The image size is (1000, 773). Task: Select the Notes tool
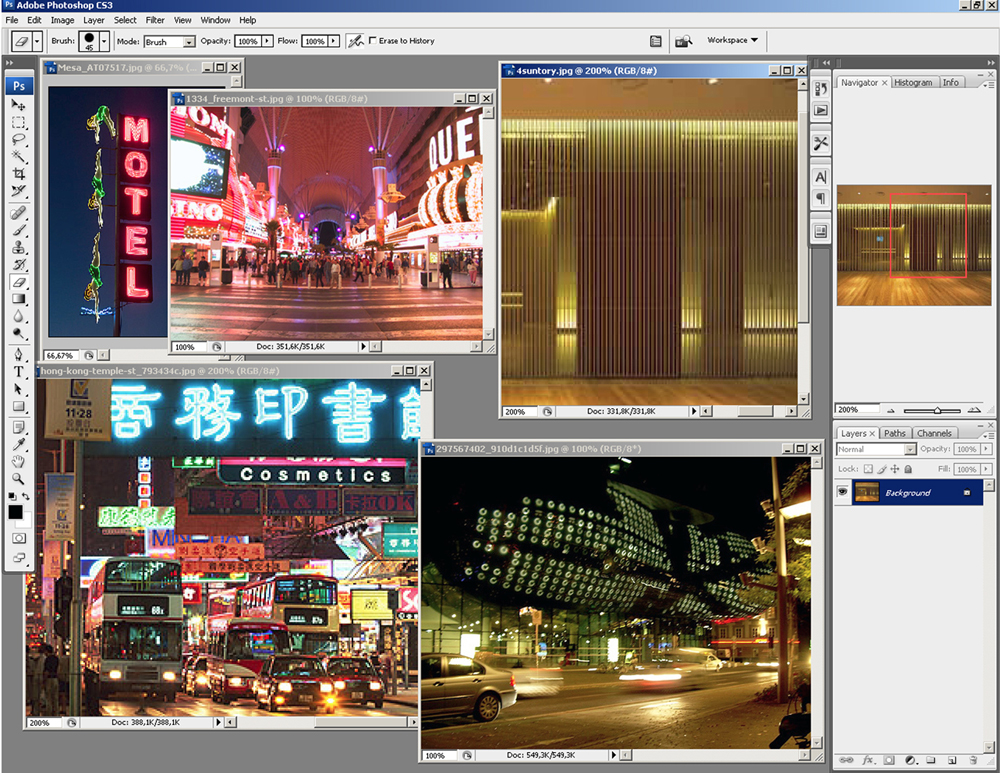pos(18,427)
